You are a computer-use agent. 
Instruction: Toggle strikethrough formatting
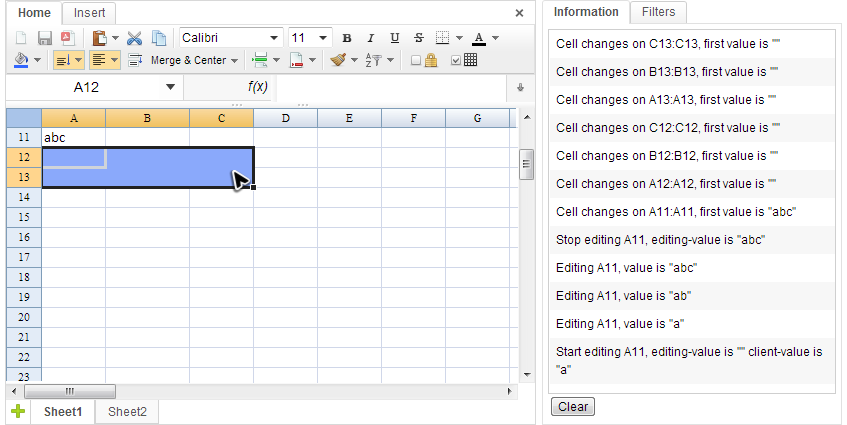tap(419, 38)
